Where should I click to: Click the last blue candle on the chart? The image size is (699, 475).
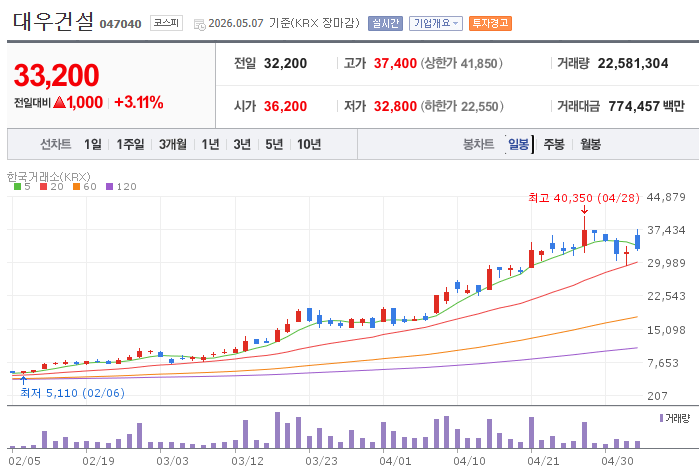point(637,241)
